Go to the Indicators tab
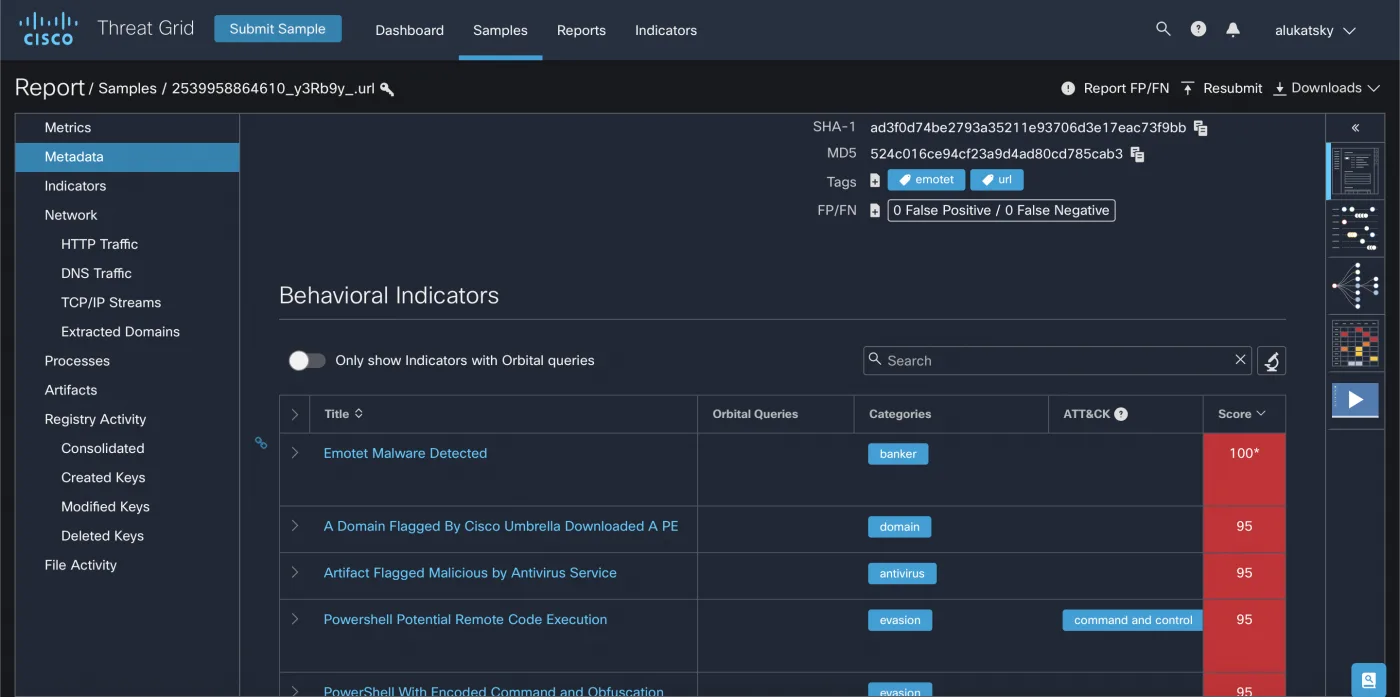The width and height of the screenshot is (1400, 697). tap(666, 30)
